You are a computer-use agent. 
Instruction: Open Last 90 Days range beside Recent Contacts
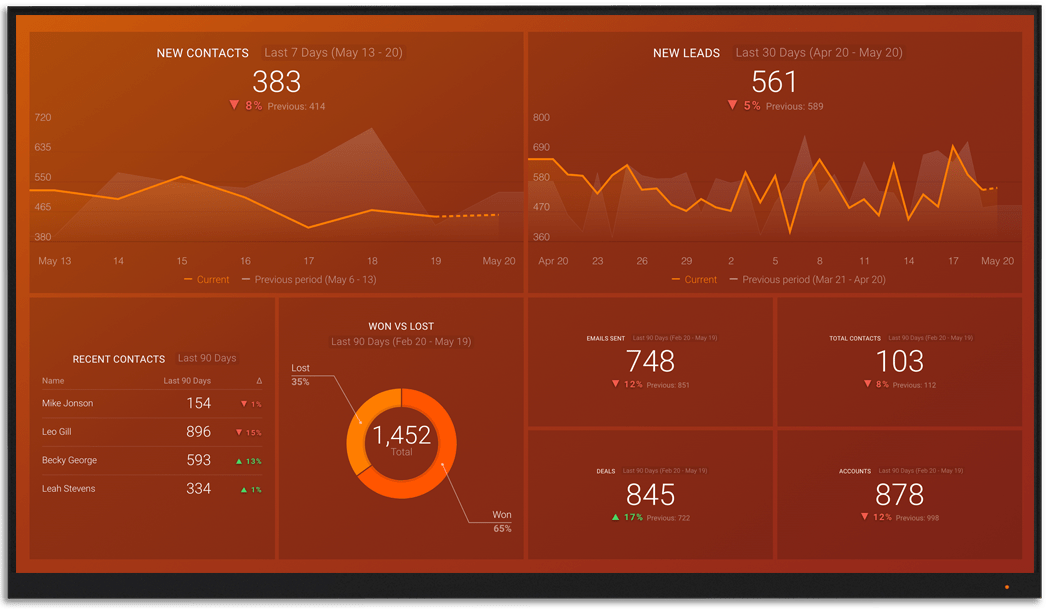tap(207, 358)
